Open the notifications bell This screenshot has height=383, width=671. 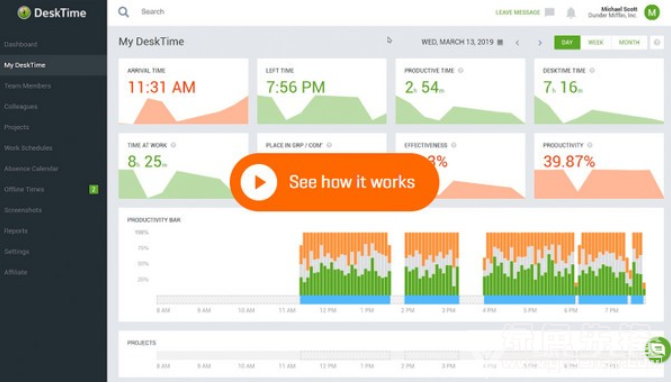click(x=571, y=13)
